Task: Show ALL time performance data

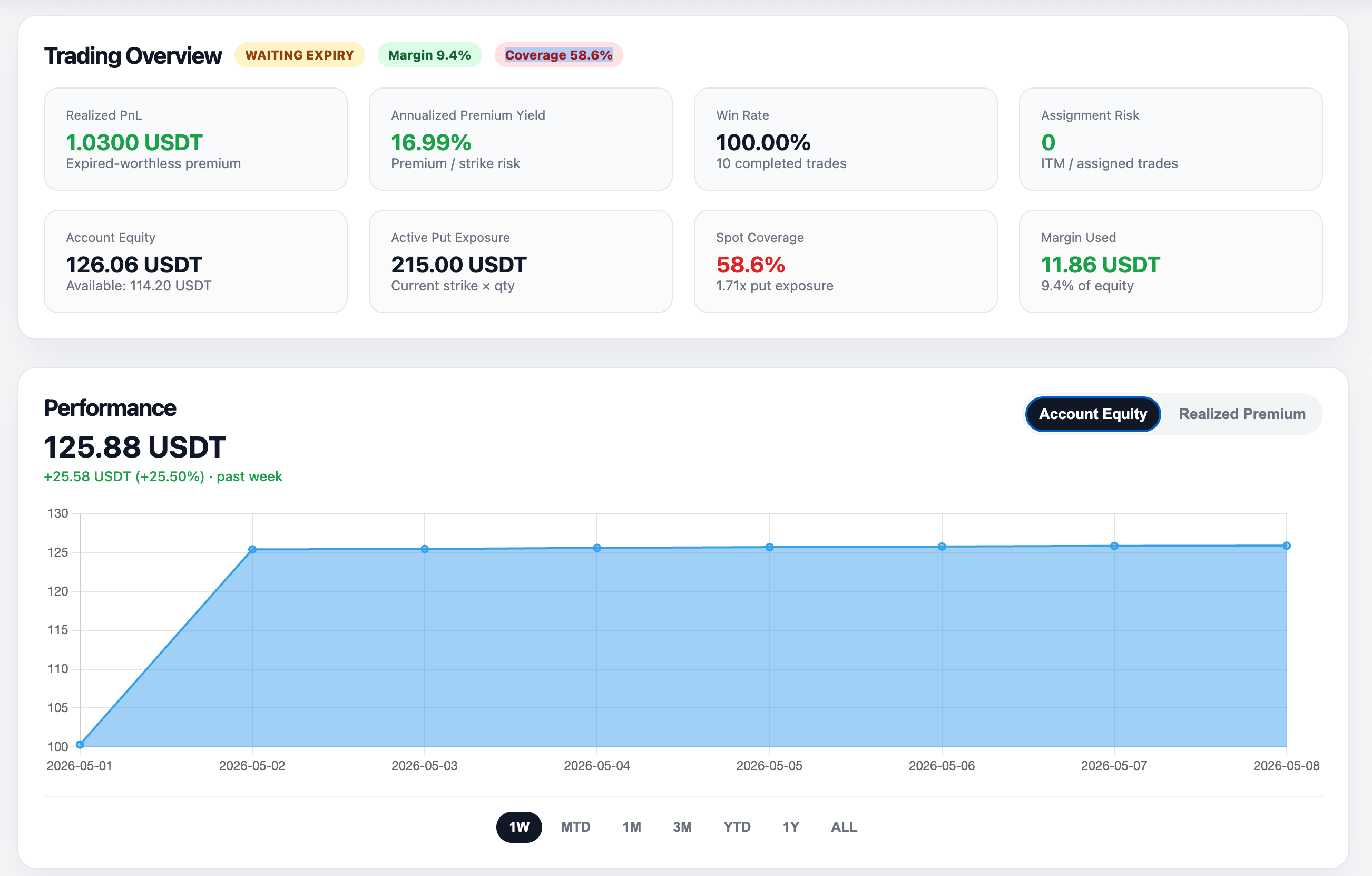Action: pos(844,826)
